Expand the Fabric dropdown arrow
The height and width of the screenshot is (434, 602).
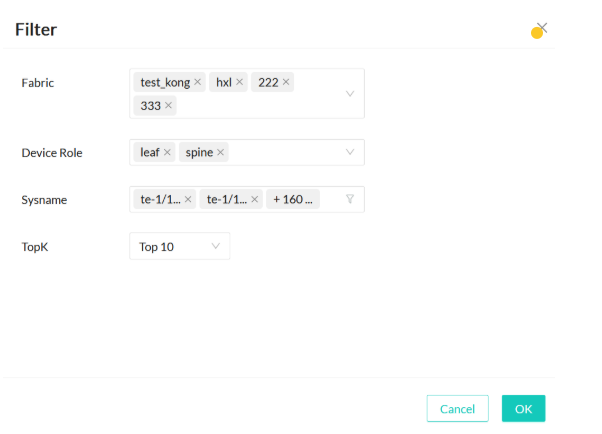350,94
